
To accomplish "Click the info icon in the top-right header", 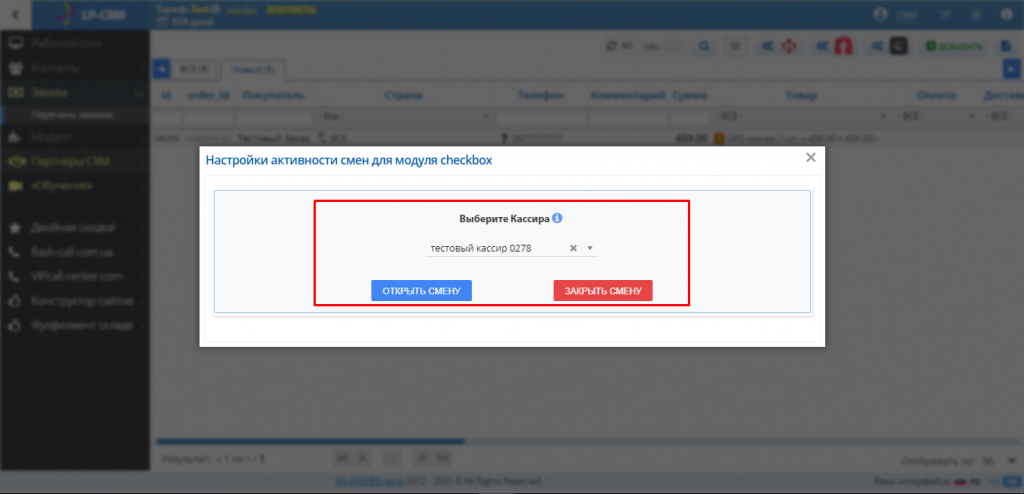I will [x=1006, y=14].
